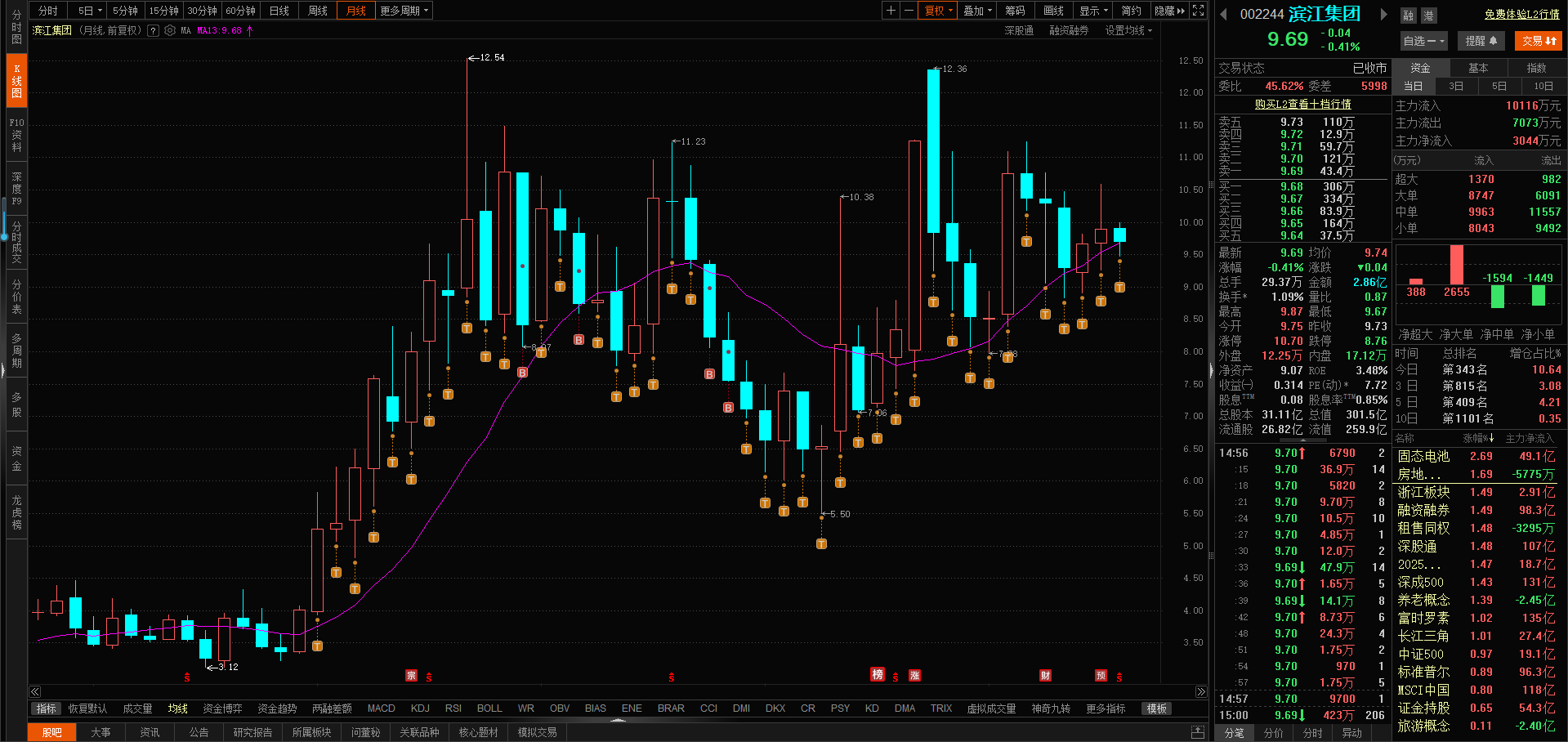The image size is (1568, 742).
Task: Select KDJ indicator
Action: (420, 708)
